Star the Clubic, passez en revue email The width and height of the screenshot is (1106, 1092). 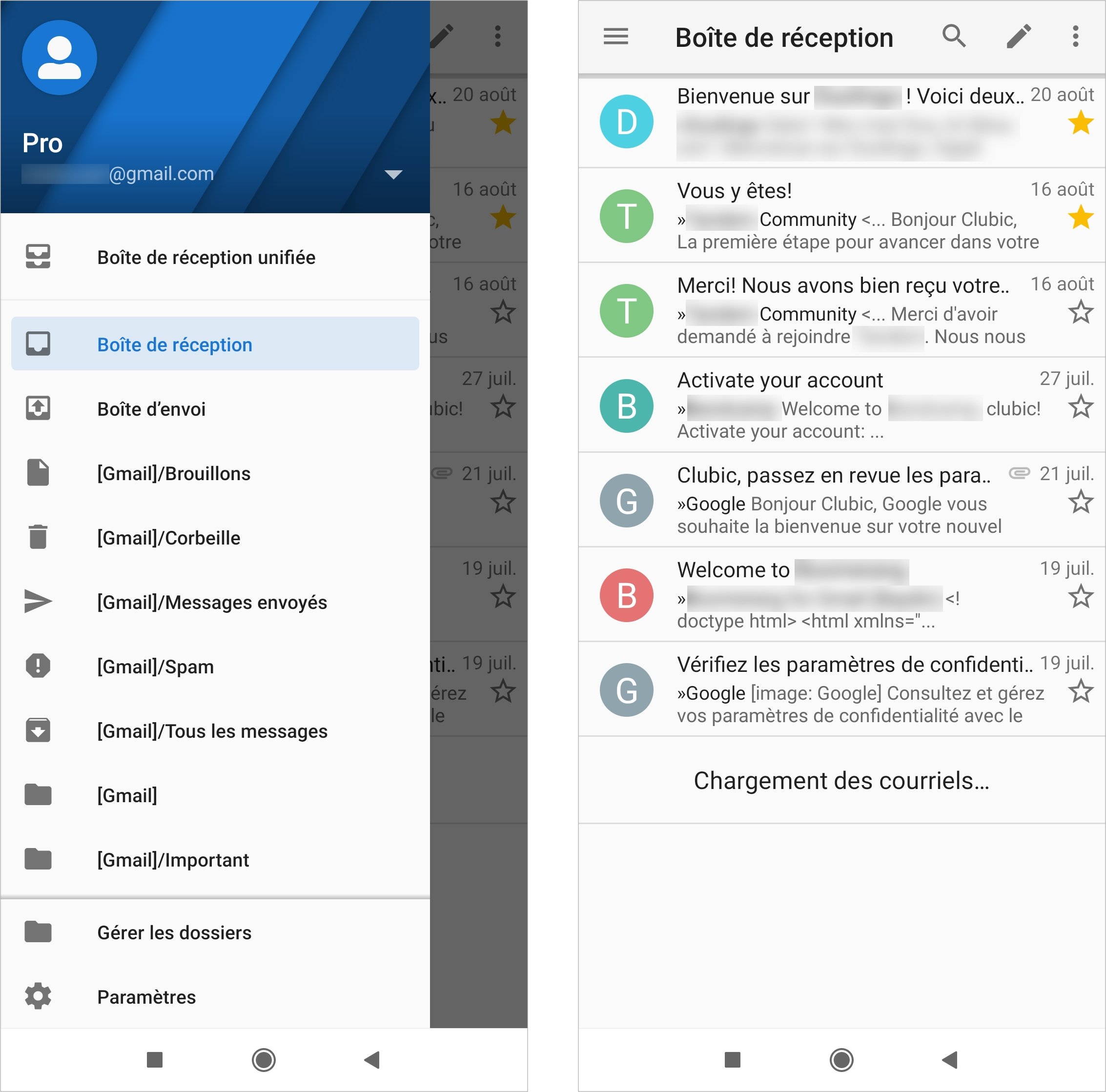1081,502
